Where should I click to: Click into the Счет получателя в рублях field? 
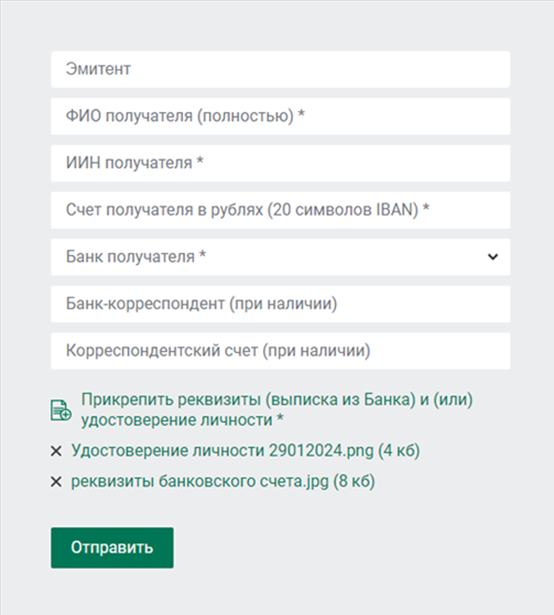pos(281,210)
